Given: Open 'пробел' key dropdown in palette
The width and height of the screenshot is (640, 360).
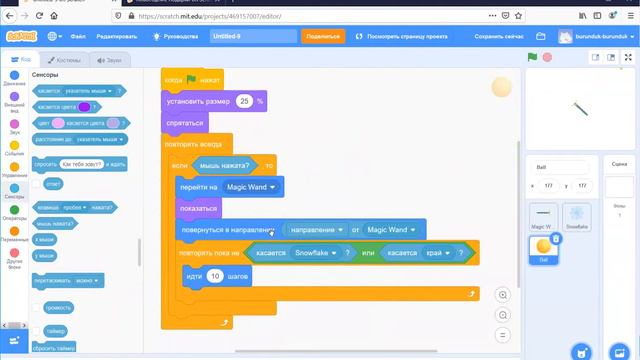Looking at the screenshot, I should (74, 207).
